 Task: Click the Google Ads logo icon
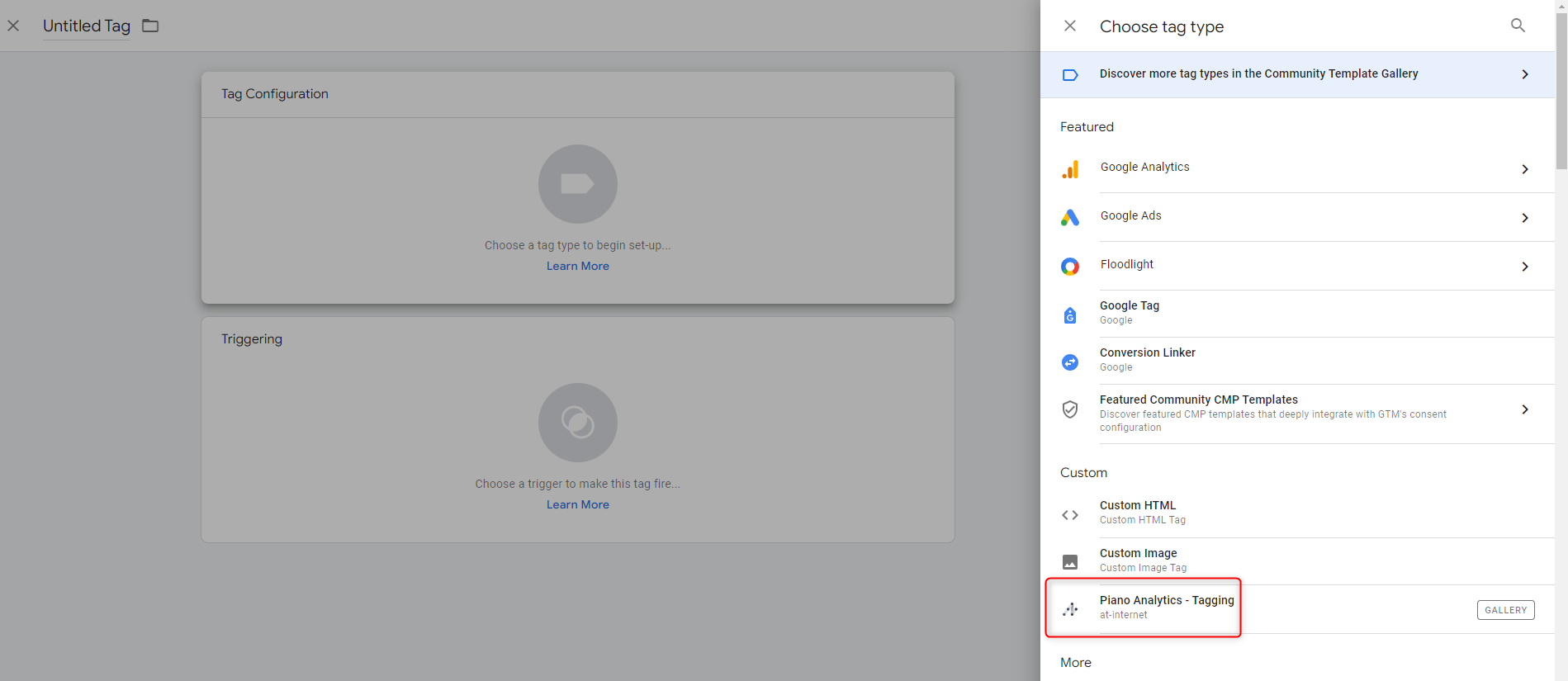point(1070,218)
